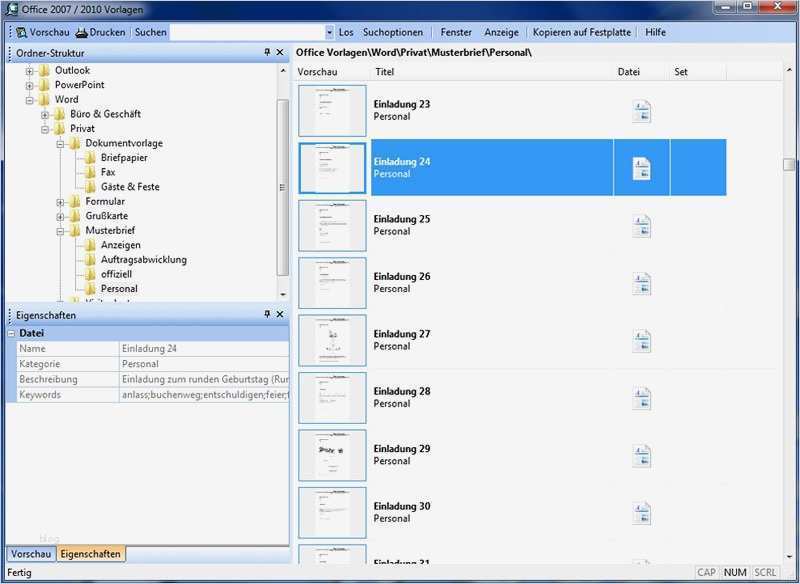The width and height of the screenshot is (800, 584).
Task: Collapse the Musterbrief folder node
Action: pyautogui.click(x=60, y=231)
